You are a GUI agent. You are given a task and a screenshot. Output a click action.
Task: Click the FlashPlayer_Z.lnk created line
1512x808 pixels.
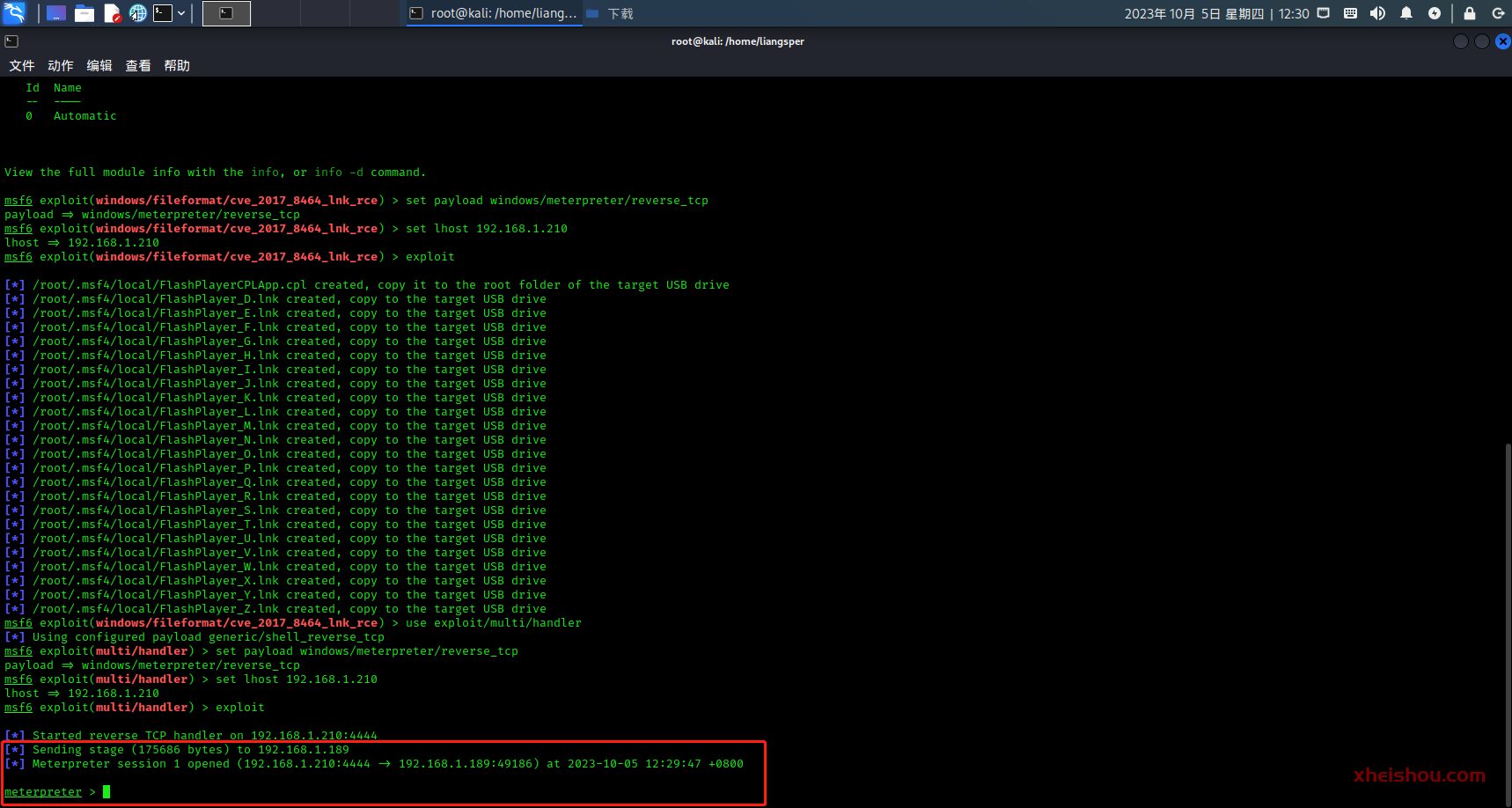(275, 609)
